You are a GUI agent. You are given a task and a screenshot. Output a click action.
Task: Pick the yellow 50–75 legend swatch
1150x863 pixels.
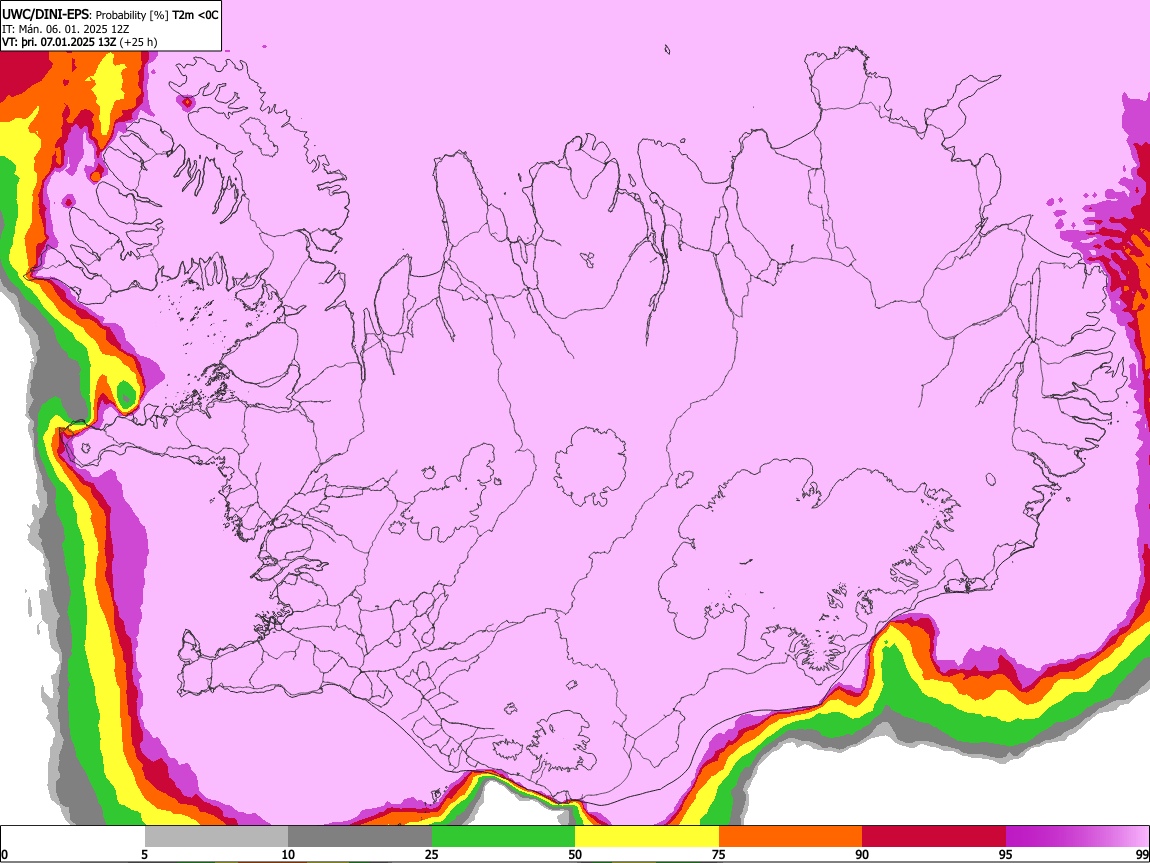tap(647, 837)
